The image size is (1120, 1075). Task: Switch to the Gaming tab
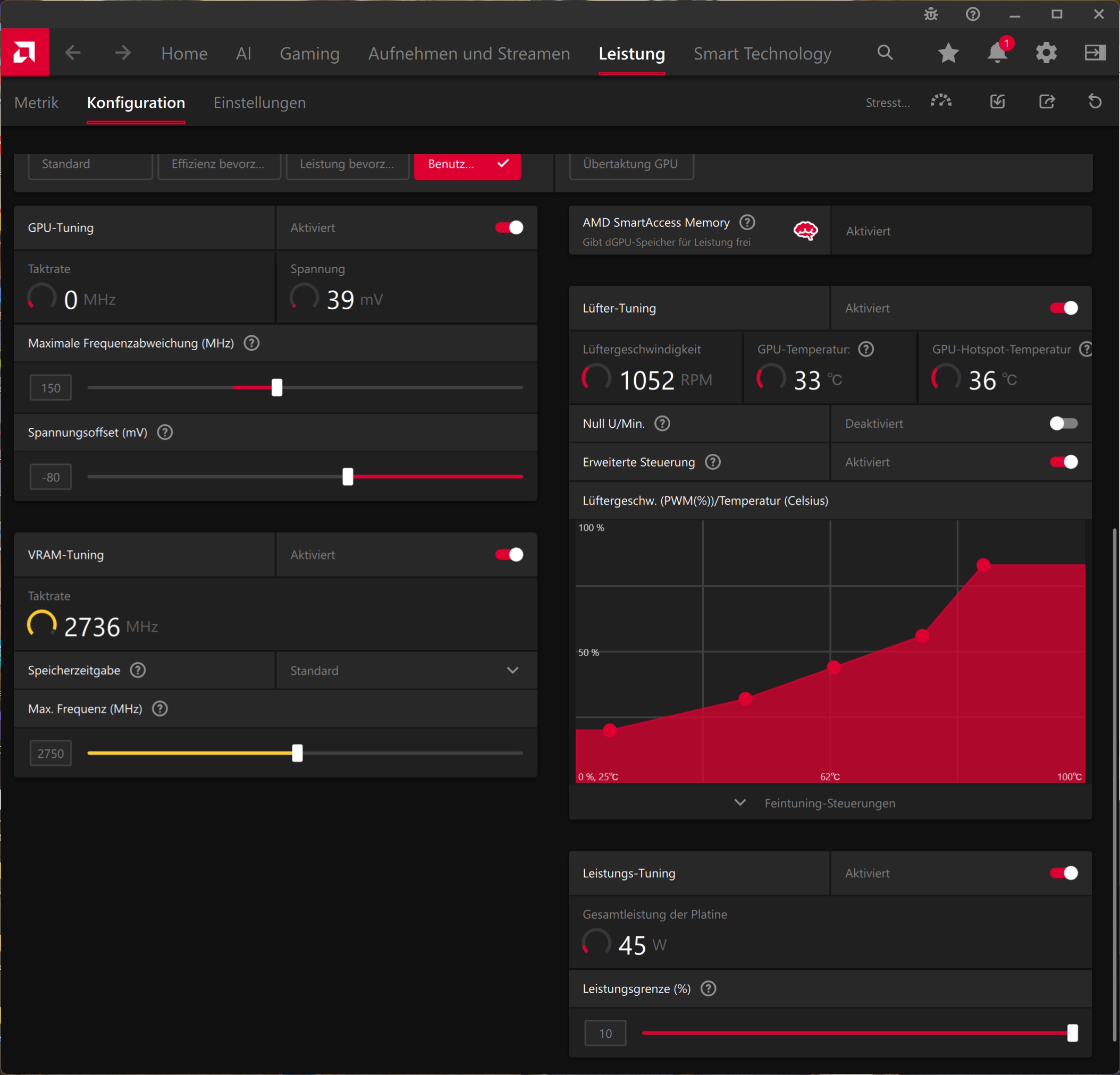(x=310, y=53)
